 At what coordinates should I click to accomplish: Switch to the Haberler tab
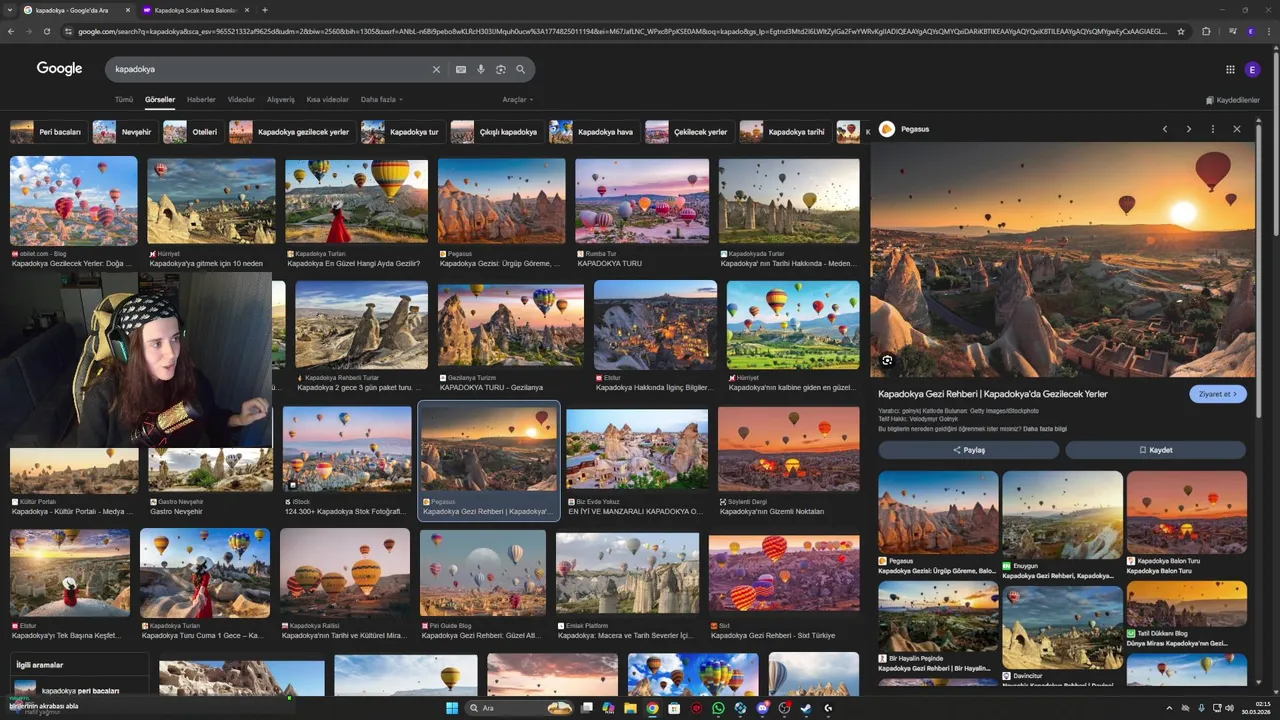click(201, 100)
